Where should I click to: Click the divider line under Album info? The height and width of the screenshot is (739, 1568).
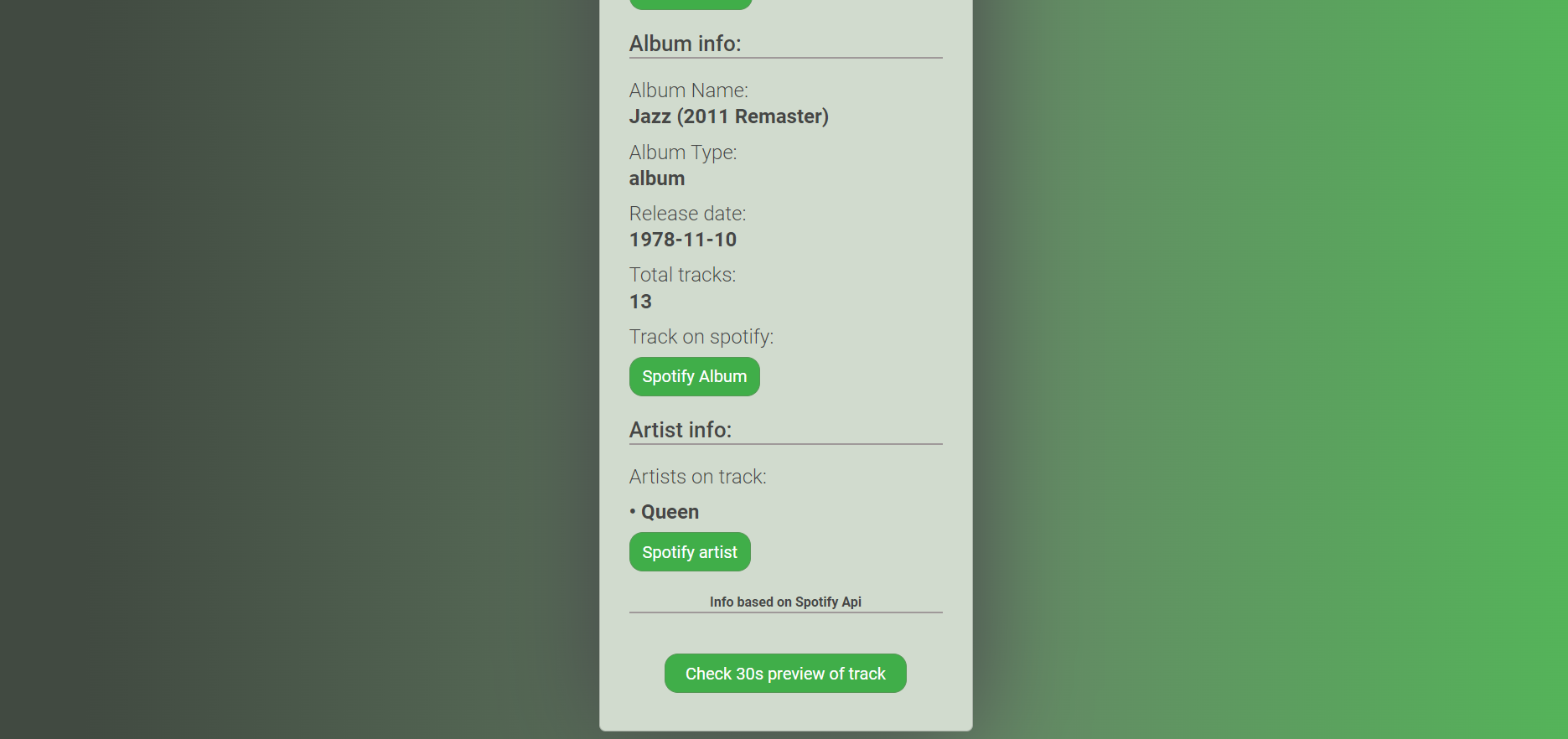pos(785,59)
